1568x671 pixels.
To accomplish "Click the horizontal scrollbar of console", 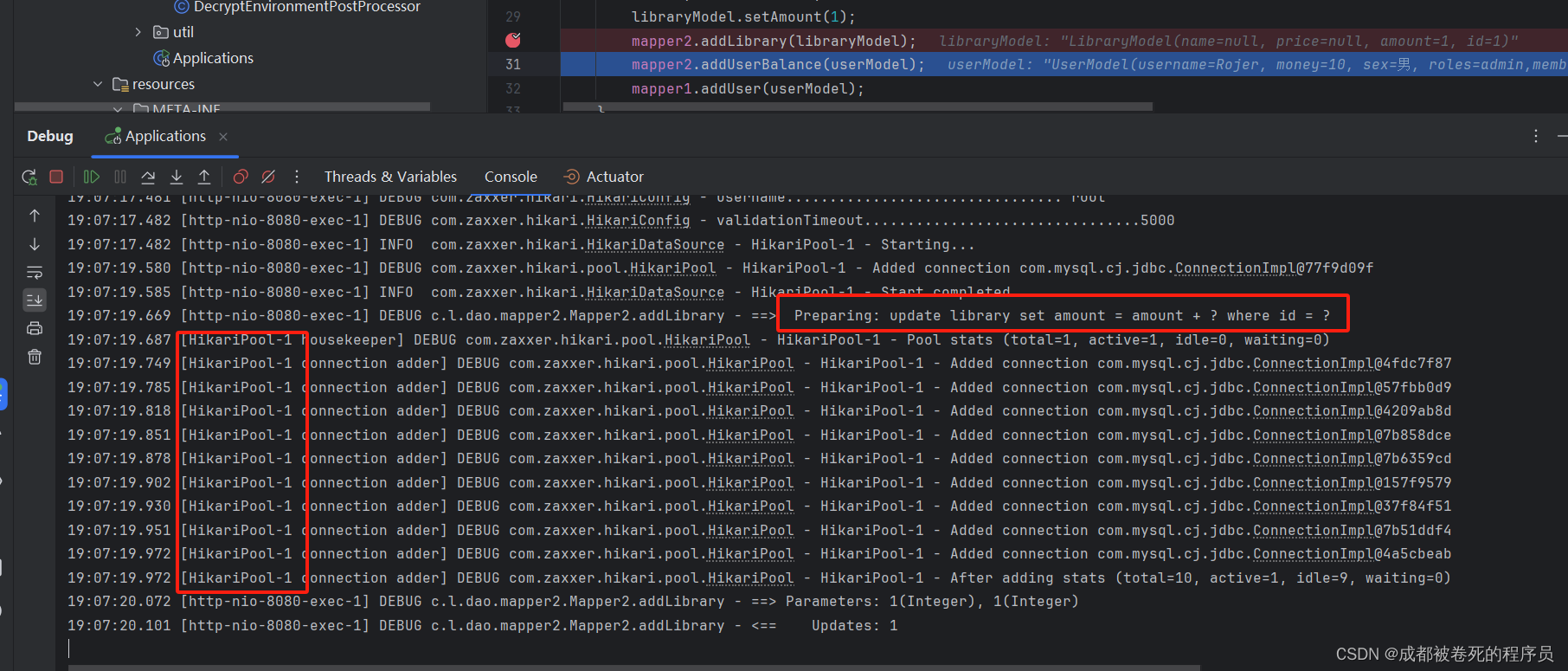I will tap(633, 668).
